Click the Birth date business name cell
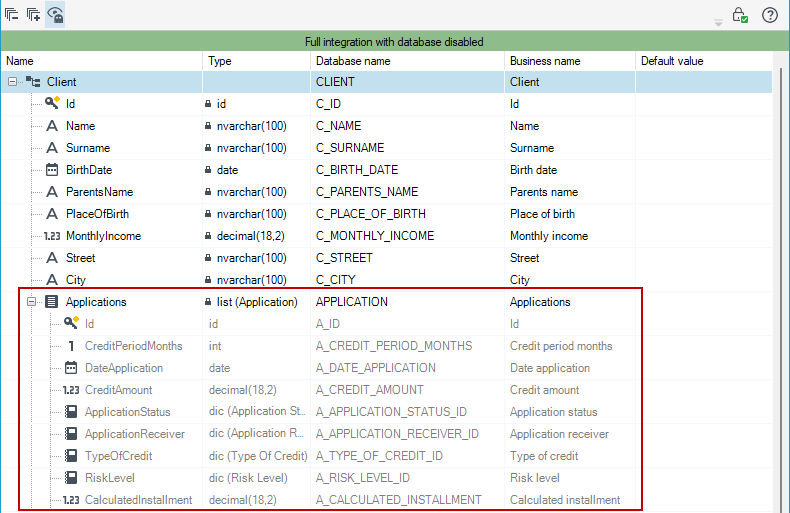This screenshot has height=513, width=790. tap(570, 170)
